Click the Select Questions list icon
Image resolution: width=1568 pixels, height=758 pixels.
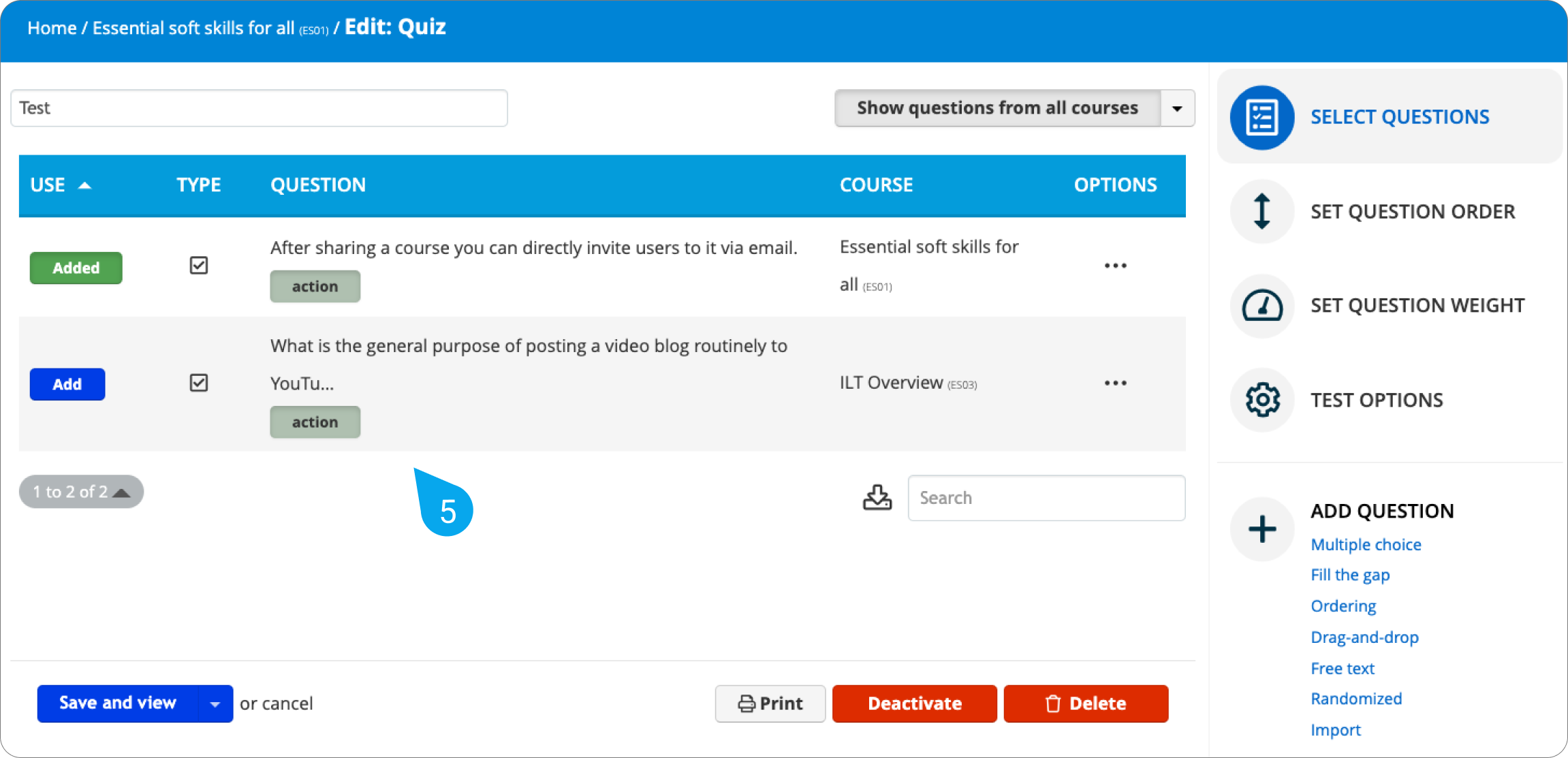coord(1261,117)
